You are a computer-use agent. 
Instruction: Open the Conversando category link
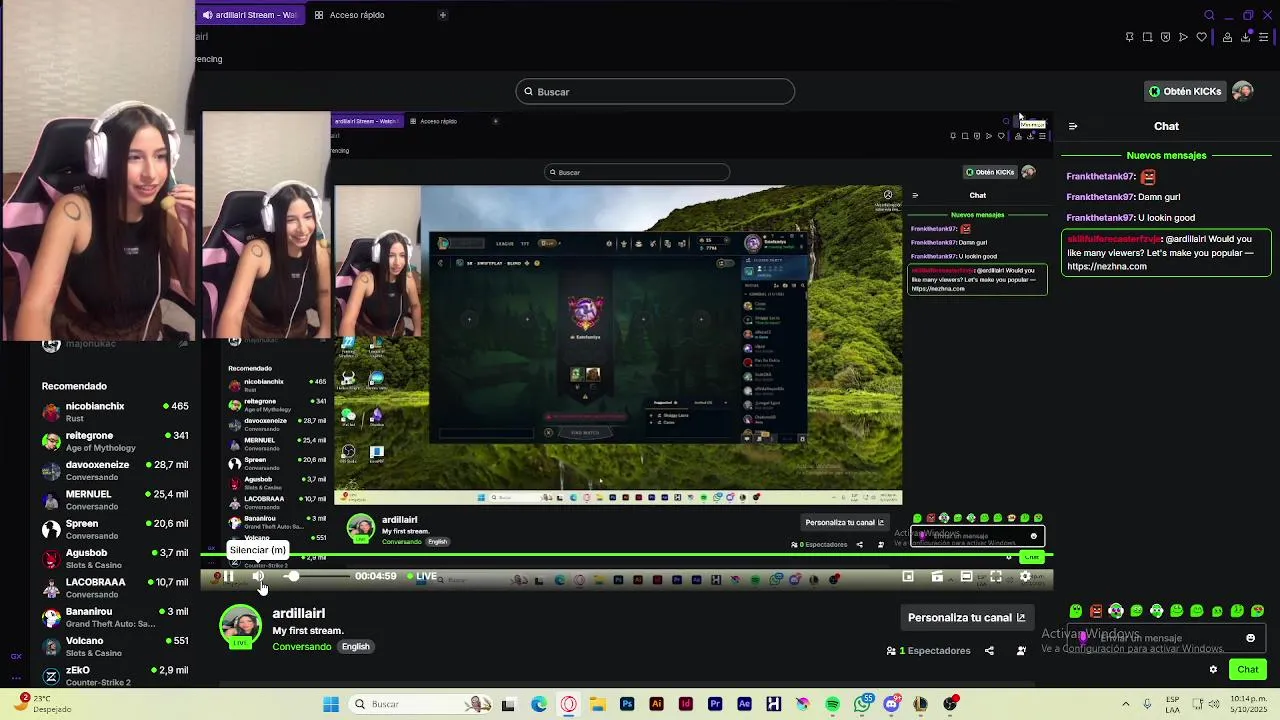[x=301, y=647]
